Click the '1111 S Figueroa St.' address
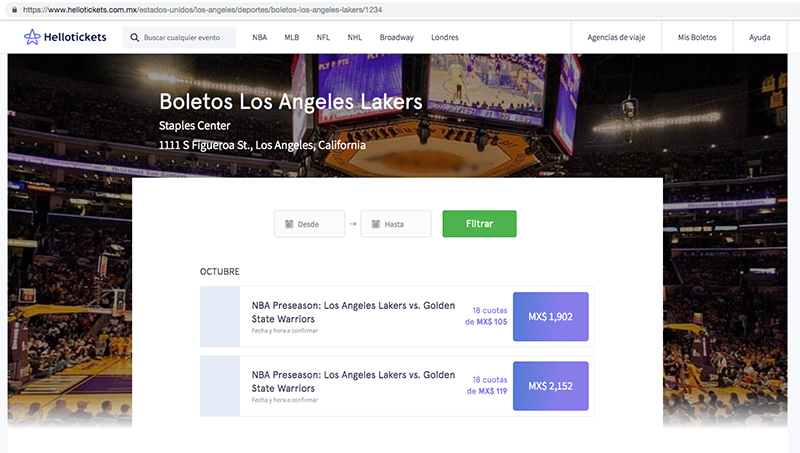Viewport: 800px width, 453px height. click(262, 145)
